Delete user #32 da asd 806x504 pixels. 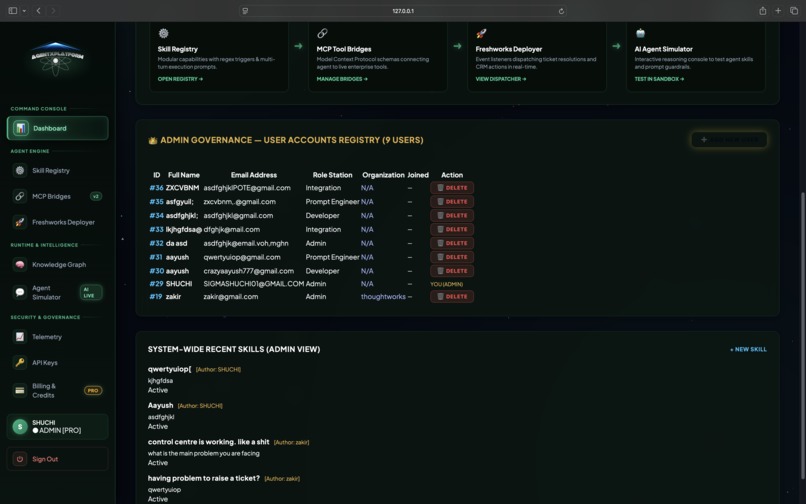452,243
